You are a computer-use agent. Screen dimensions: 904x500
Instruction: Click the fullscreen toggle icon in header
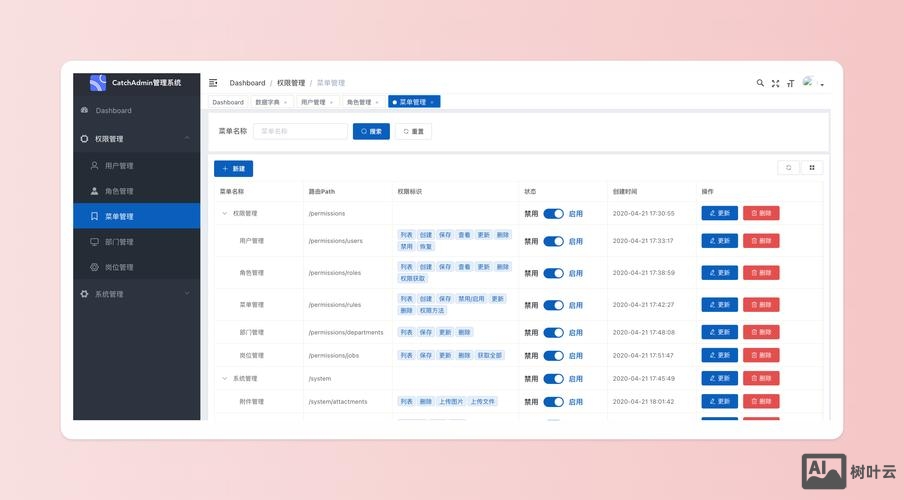(775, 84)
